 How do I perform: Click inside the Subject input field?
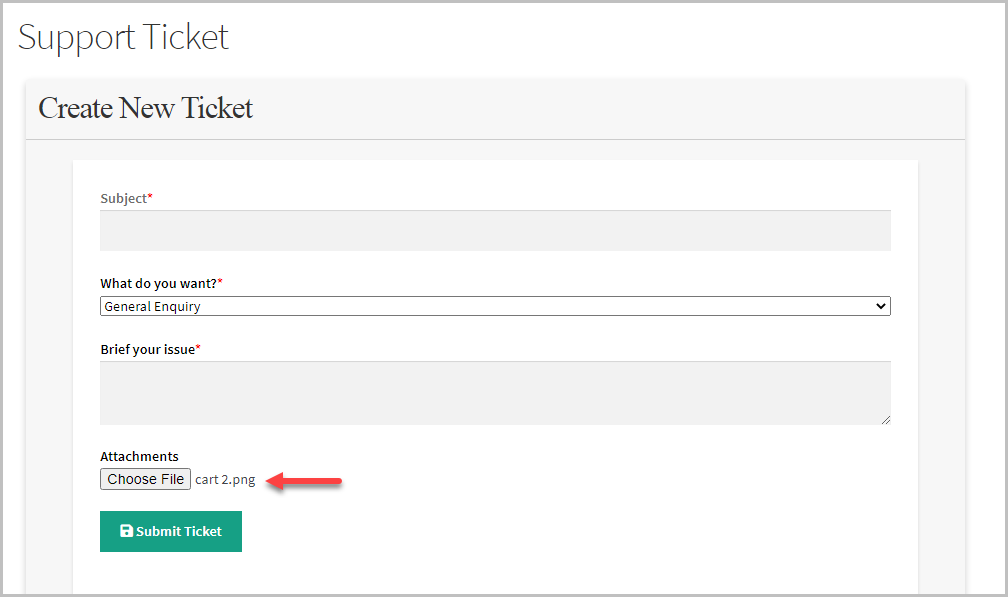495,230
